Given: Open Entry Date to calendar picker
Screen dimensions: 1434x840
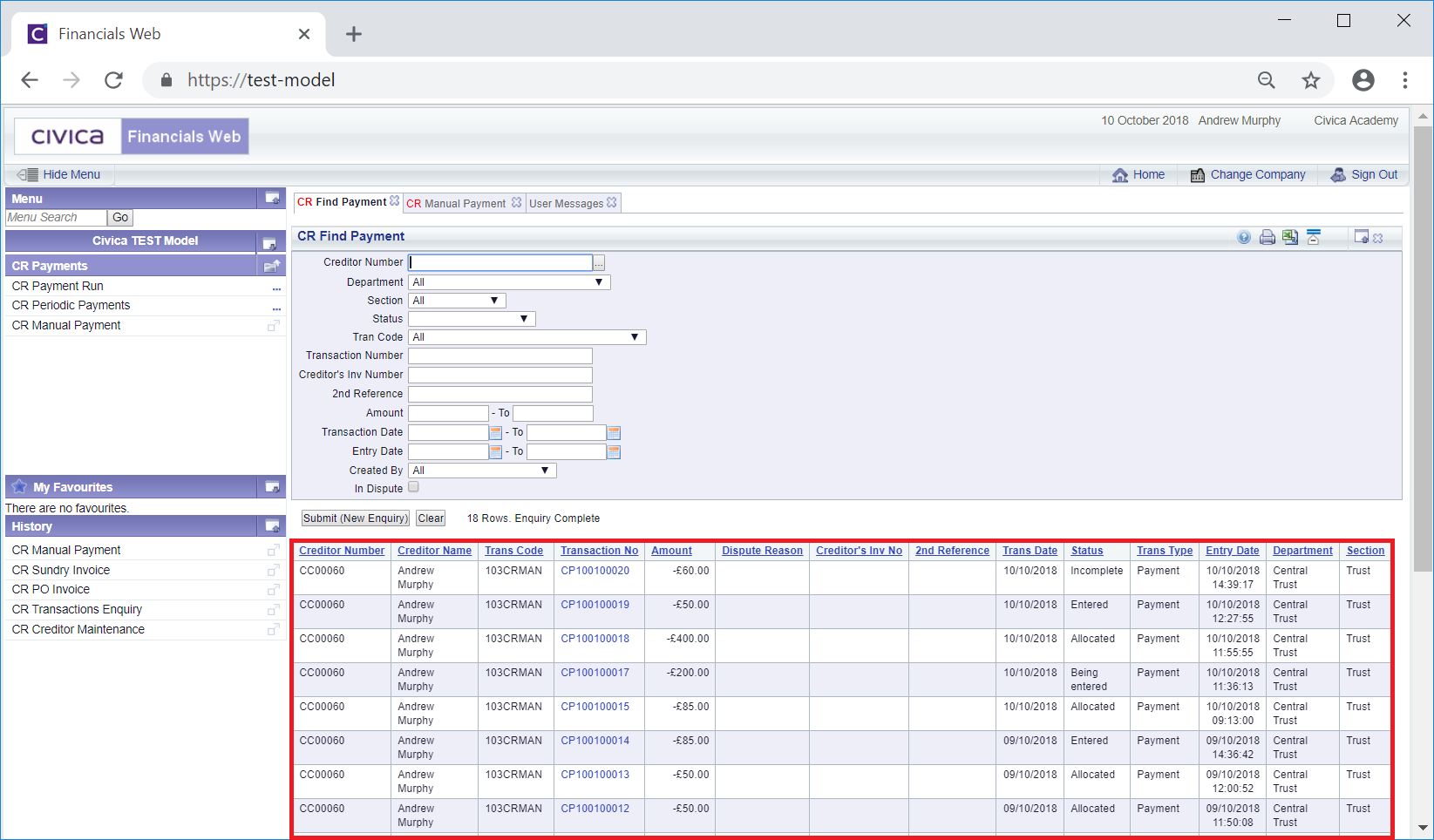Looking at the screenshot, I should [x=614, y=451].
